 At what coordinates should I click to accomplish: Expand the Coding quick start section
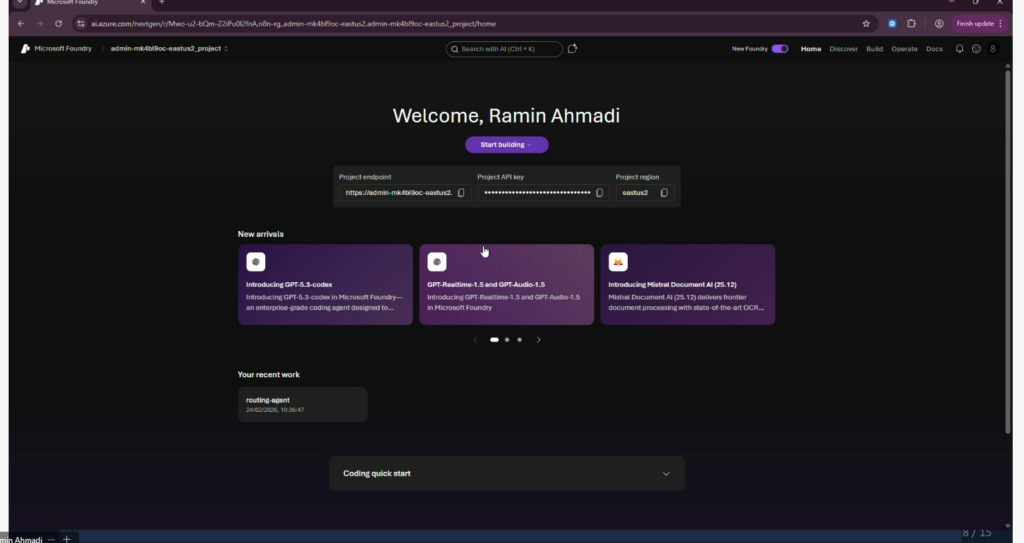[666, 474]
